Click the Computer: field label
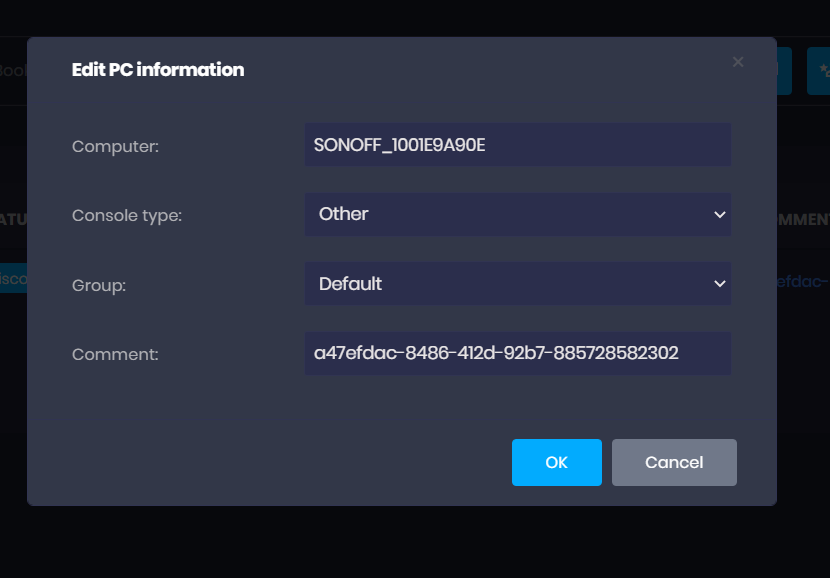Screen dimensions: 830x578 point(115,147)
